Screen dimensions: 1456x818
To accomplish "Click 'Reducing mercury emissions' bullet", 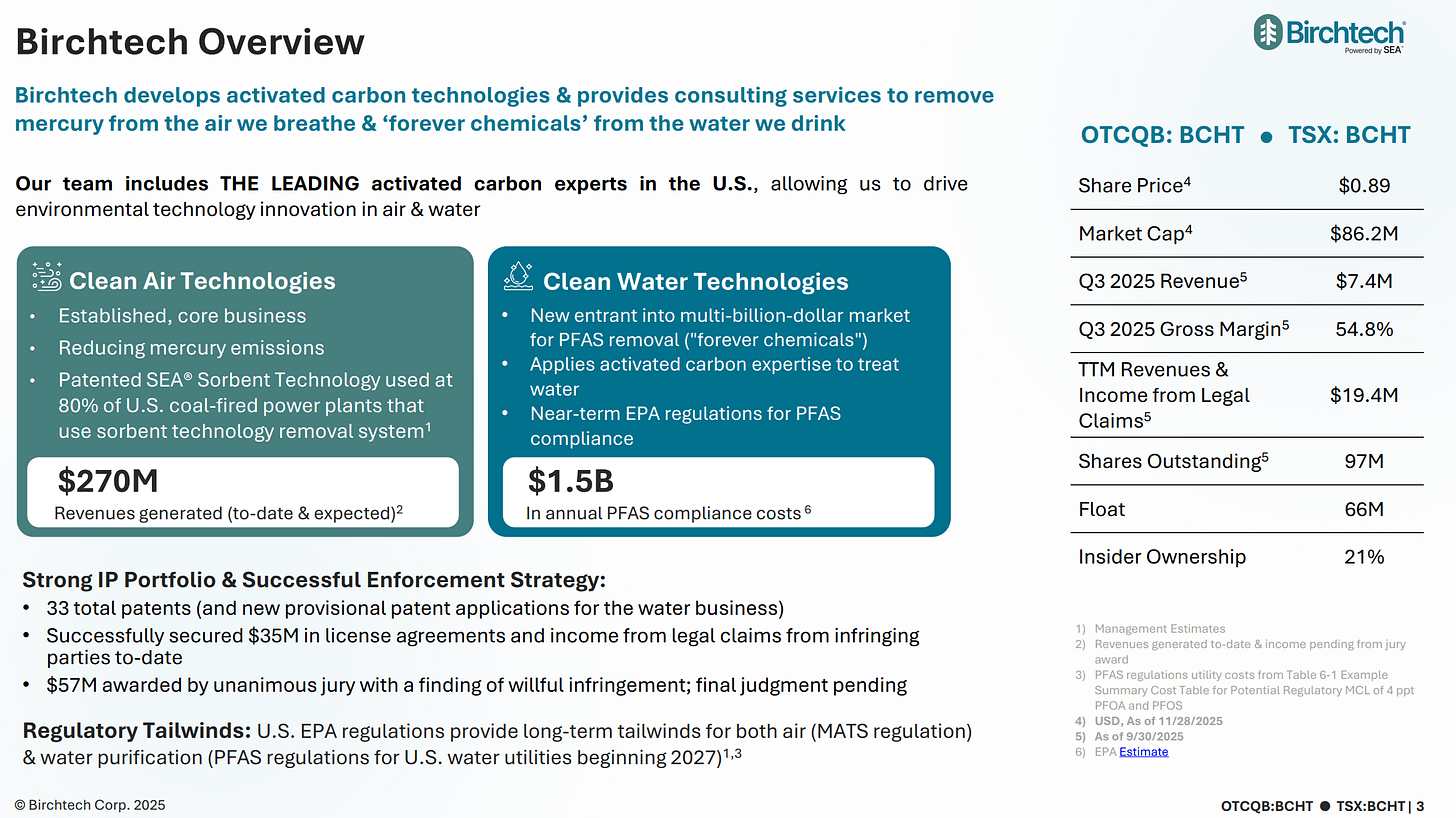I will (x=191, y=348).
